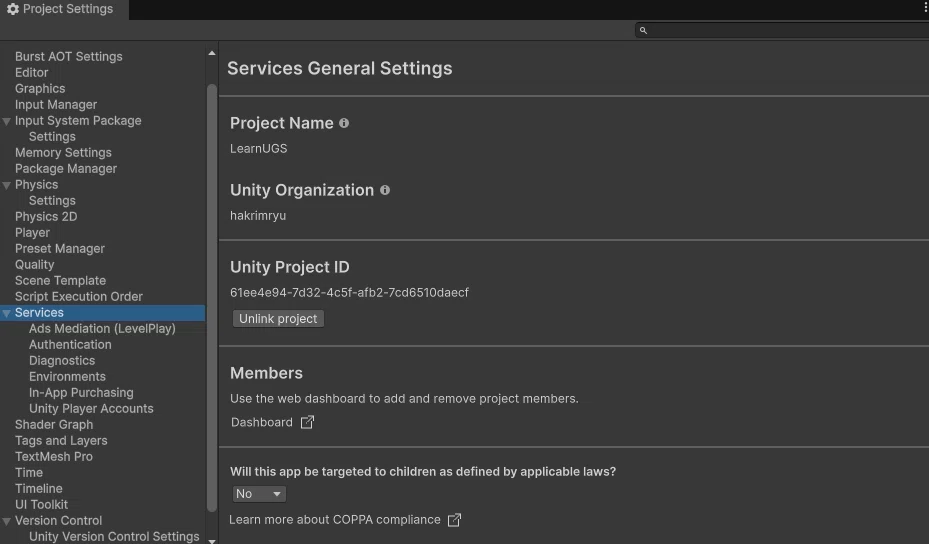
Task: Collapse the Physics tree section
Action: (x=7, y=185)
